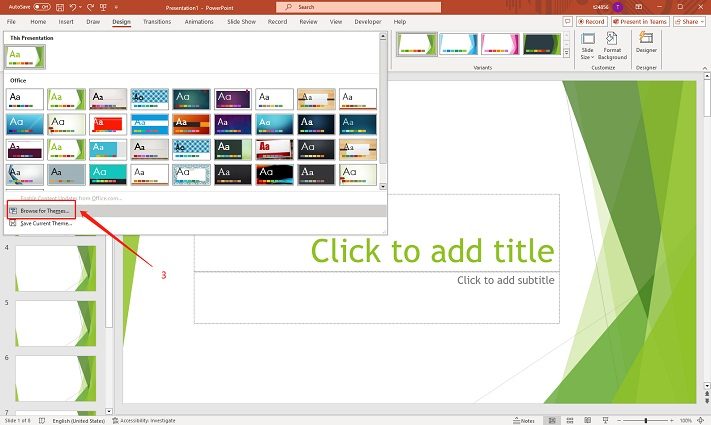Open the Share dropdown
Image resolution: width=711 pixels, height=425 pixels.
[x=690, y=21]
